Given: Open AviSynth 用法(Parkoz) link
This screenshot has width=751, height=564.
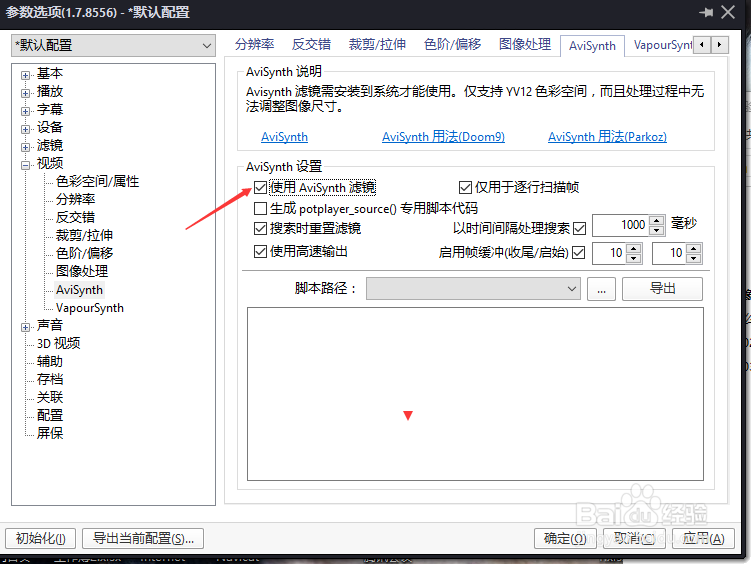Looking at the screenshot, I should [x=607, y=137].
